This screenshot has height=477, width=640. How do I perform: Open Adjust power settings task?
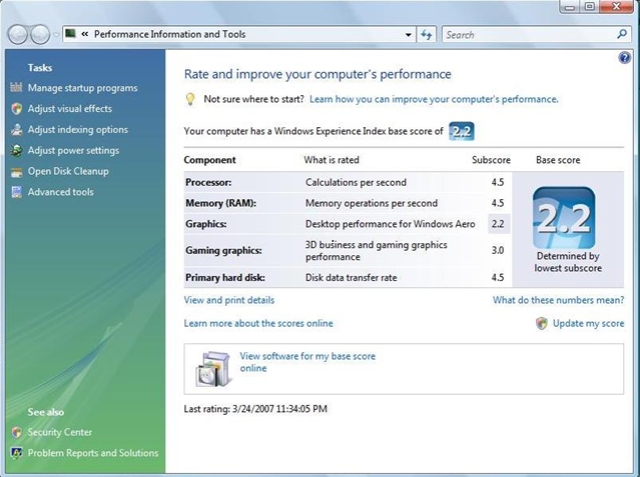click(73, 151)
